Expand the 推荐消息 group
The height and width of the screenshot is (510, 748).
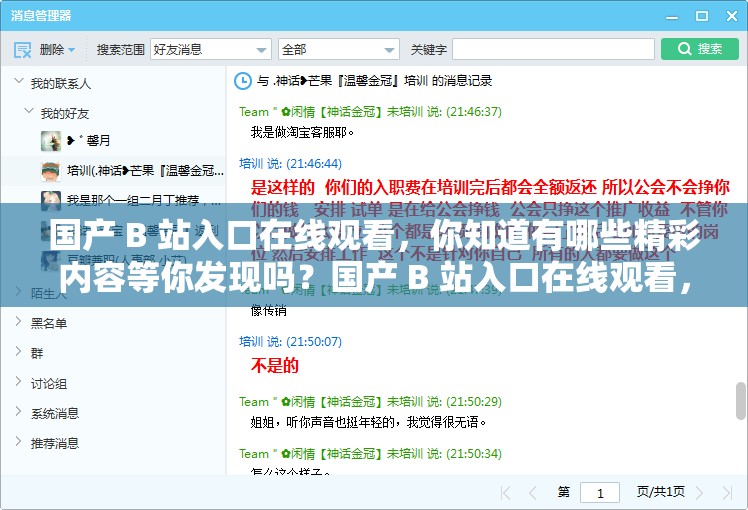click(19, 441)
